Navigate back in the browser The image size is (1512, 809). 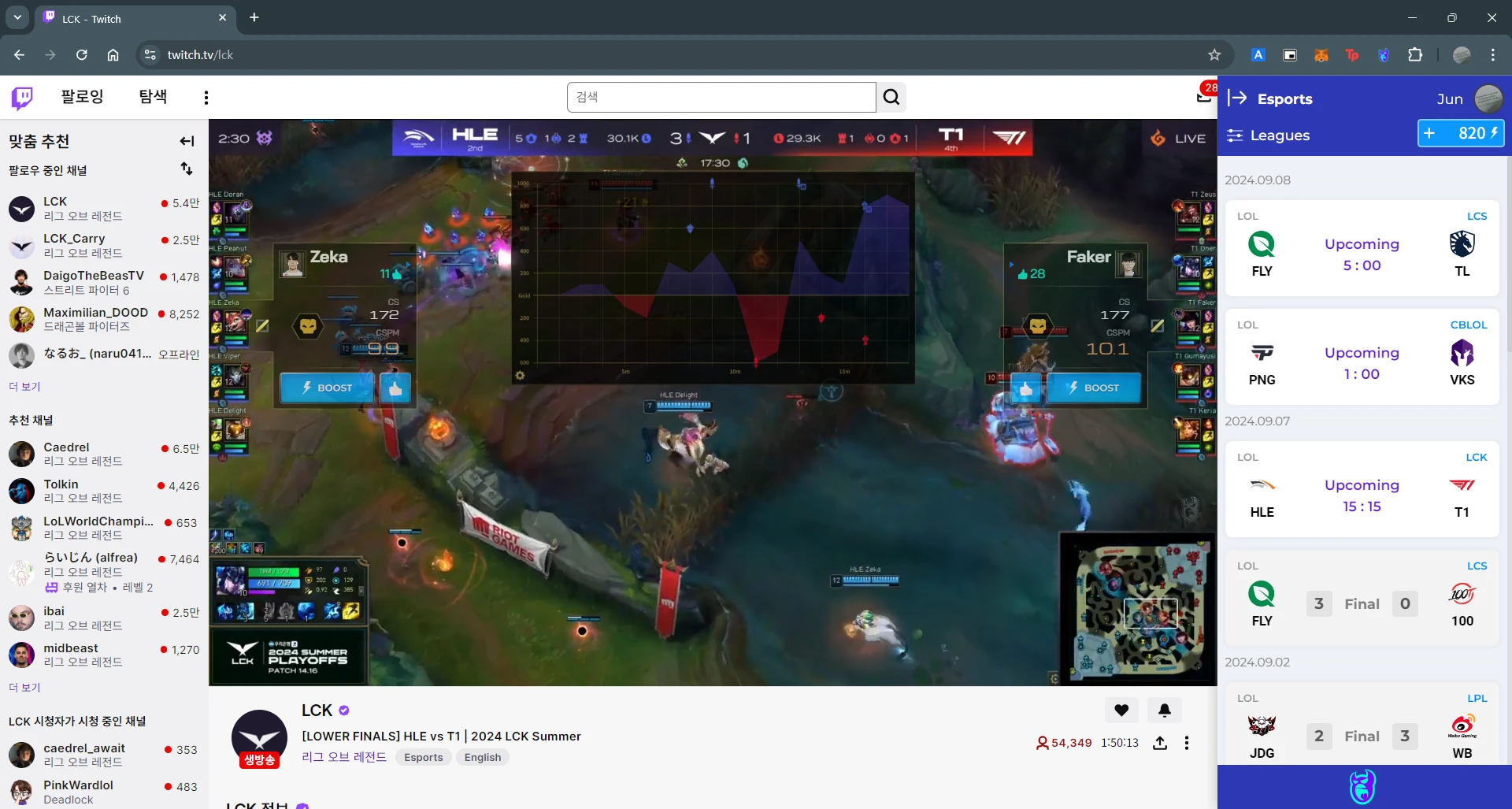[x=19, y=55]
